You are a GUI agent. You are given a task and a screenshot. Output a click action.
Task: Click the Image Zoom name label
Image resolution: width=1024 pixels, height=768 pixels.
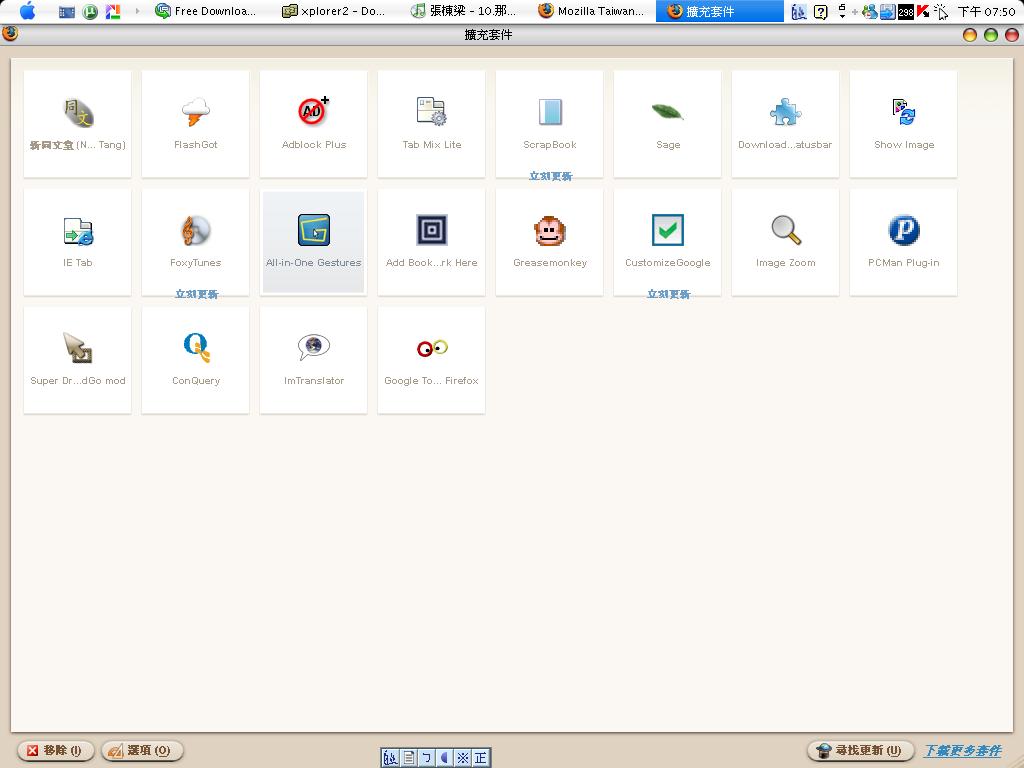point(786,263)
